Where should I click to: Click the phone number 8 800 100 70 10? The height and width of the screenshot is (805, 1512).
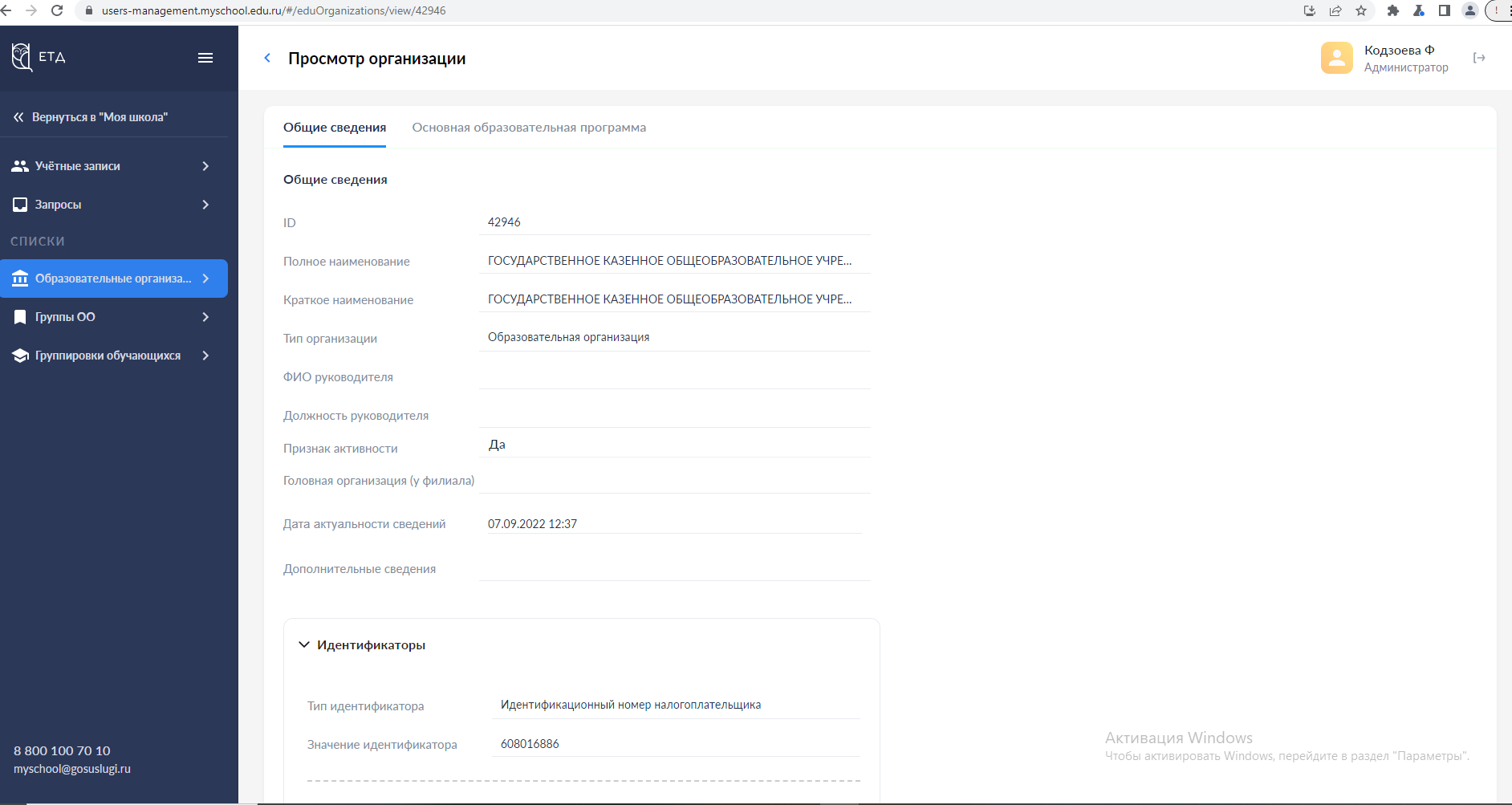[x=62, y=750]
